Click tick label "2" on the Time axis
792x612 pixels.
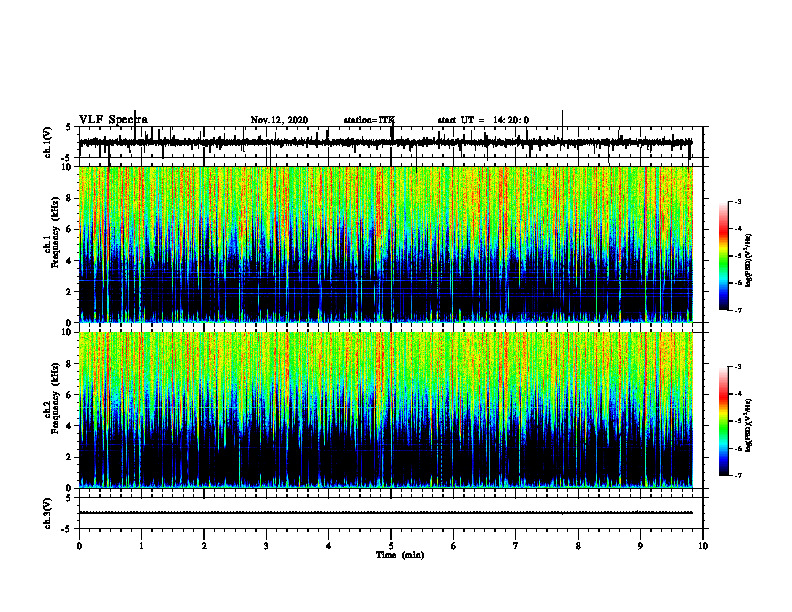(204, 546)
